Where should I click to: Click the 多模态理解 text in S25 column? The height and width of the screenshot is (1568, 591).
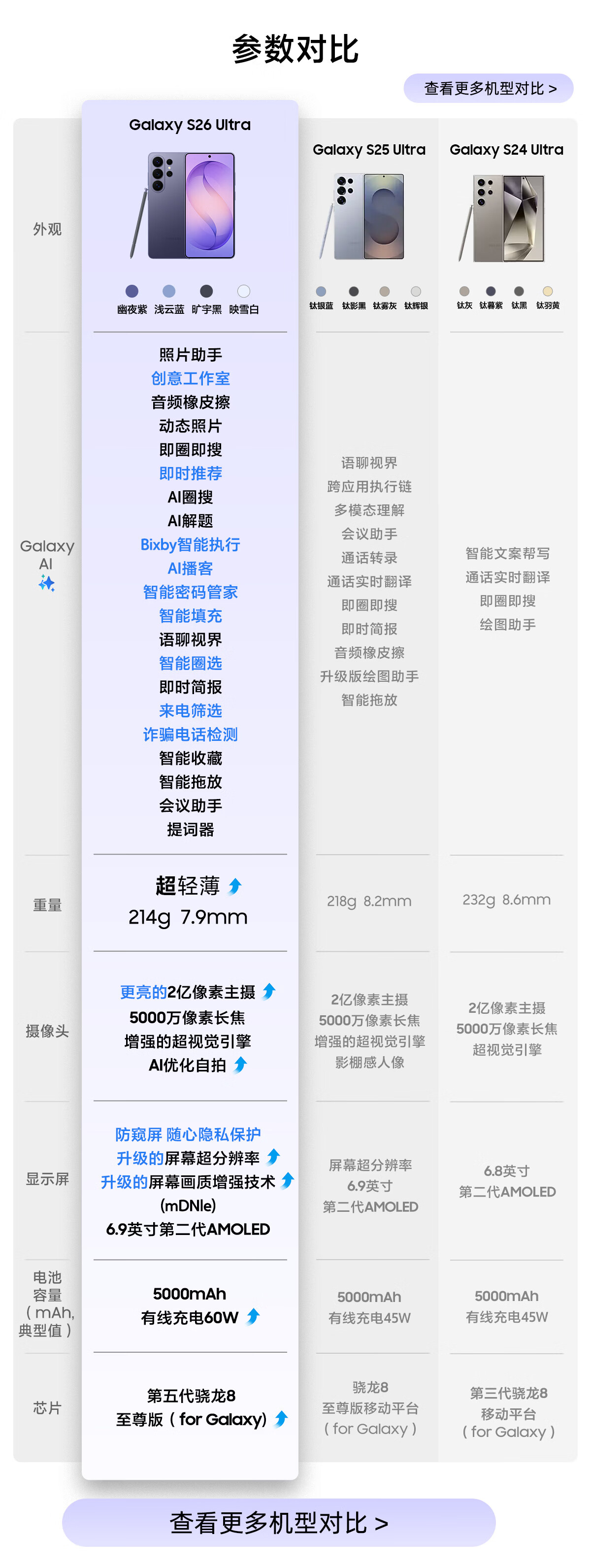click(x=369, y=511)
